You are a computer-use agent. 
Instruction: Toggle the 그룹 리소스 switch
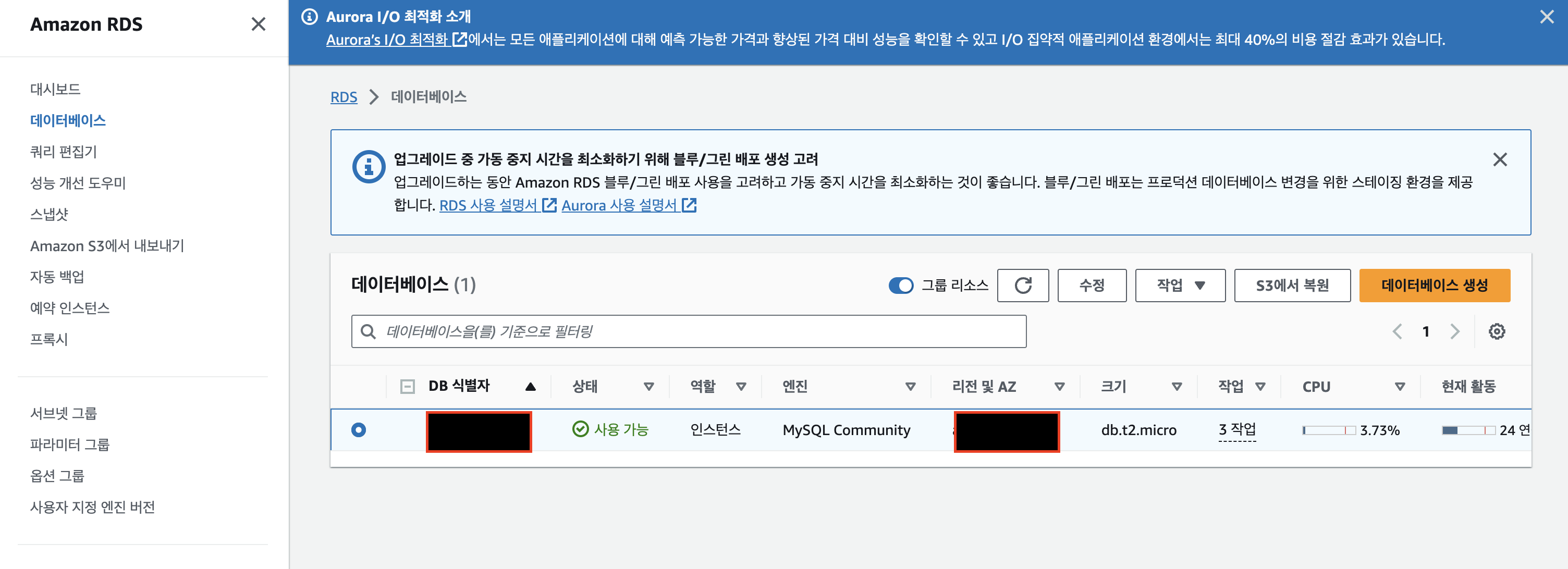click(900, 286)
